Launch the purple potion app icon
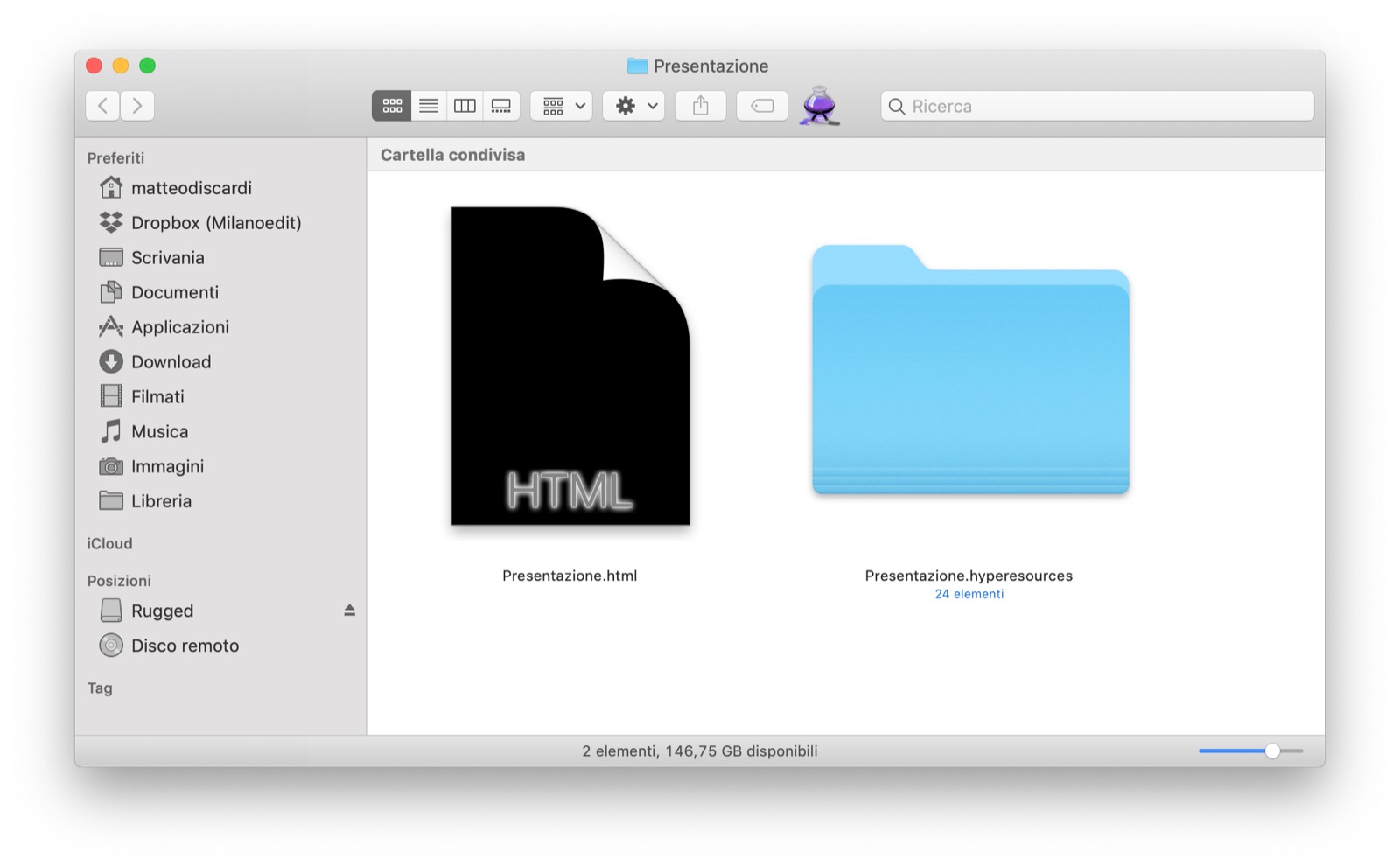The image size is (1400, 866). [819, 106]
